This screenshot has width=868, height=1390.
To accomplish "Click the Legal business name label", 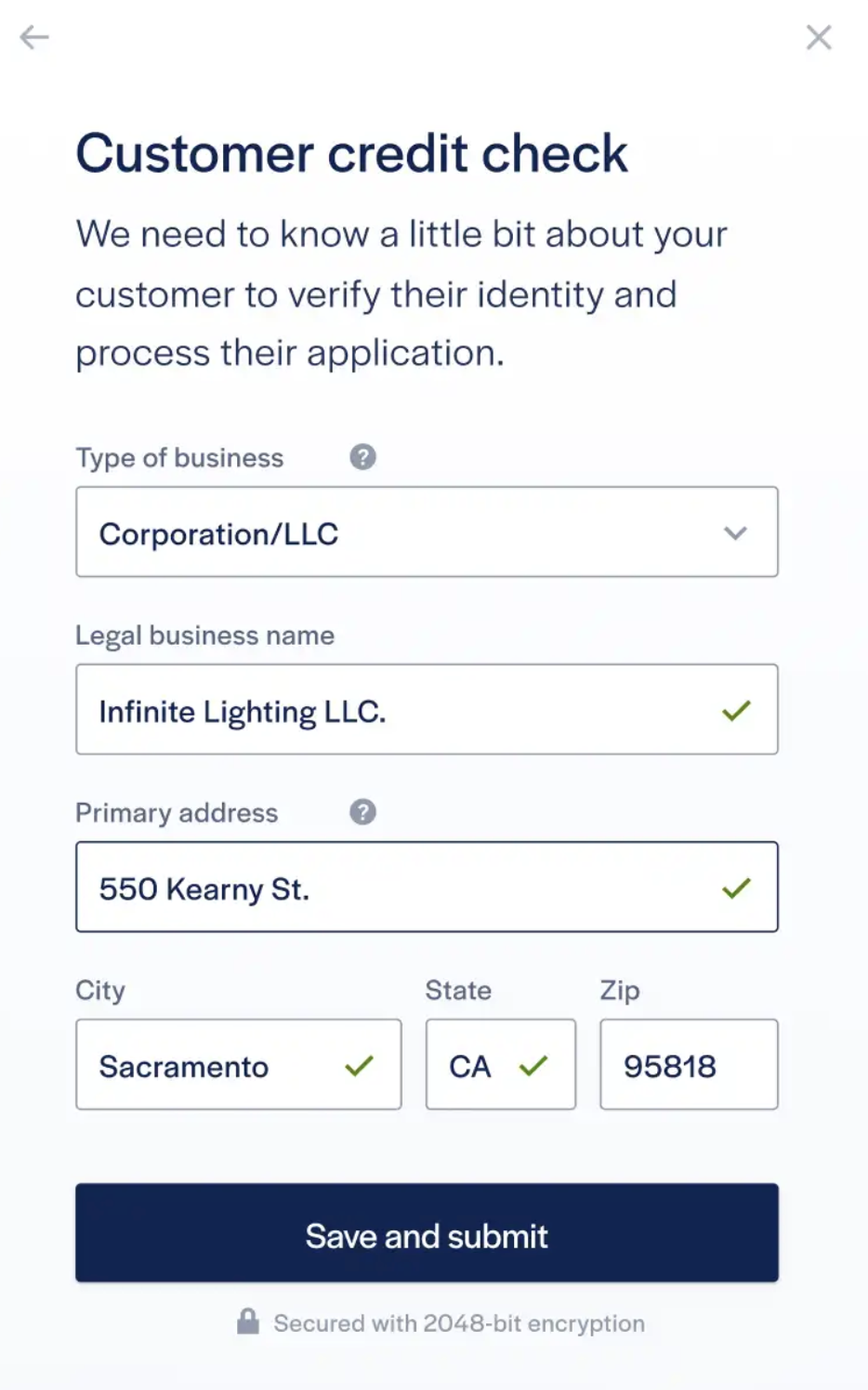I will [x=205, y=636].
